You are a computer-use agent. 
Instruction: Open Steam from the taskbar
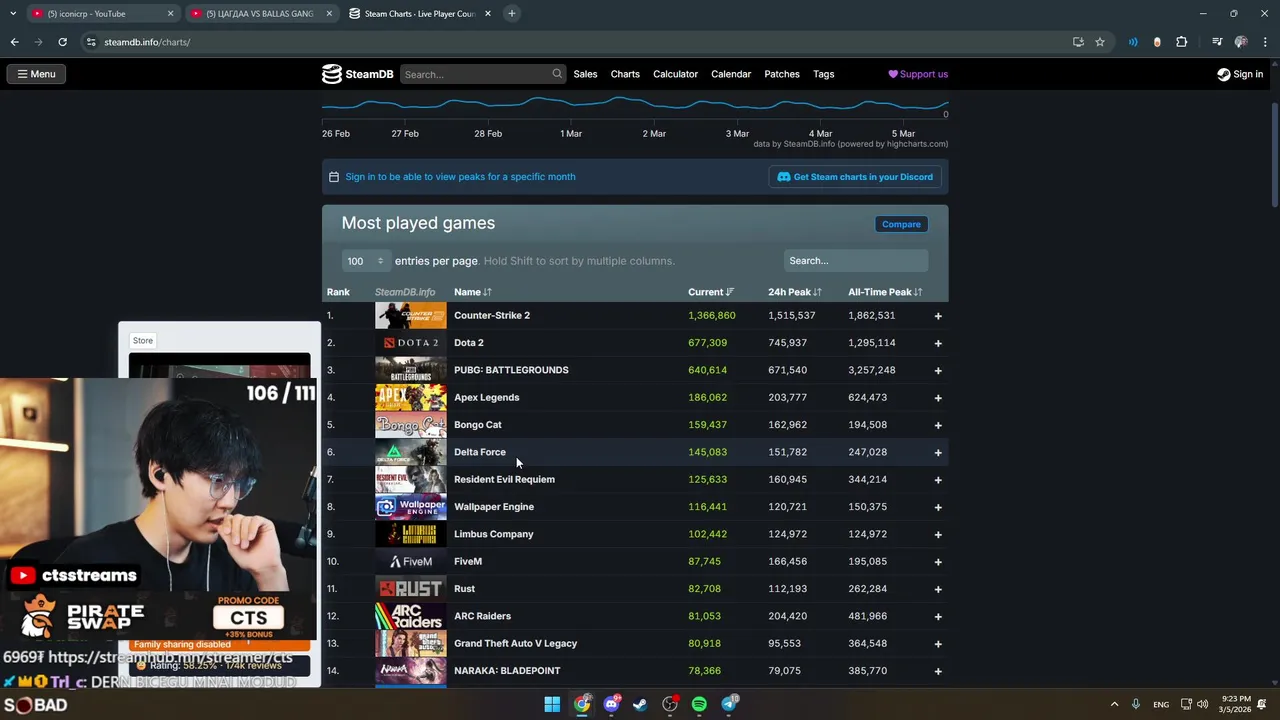(x=640, y=704)
